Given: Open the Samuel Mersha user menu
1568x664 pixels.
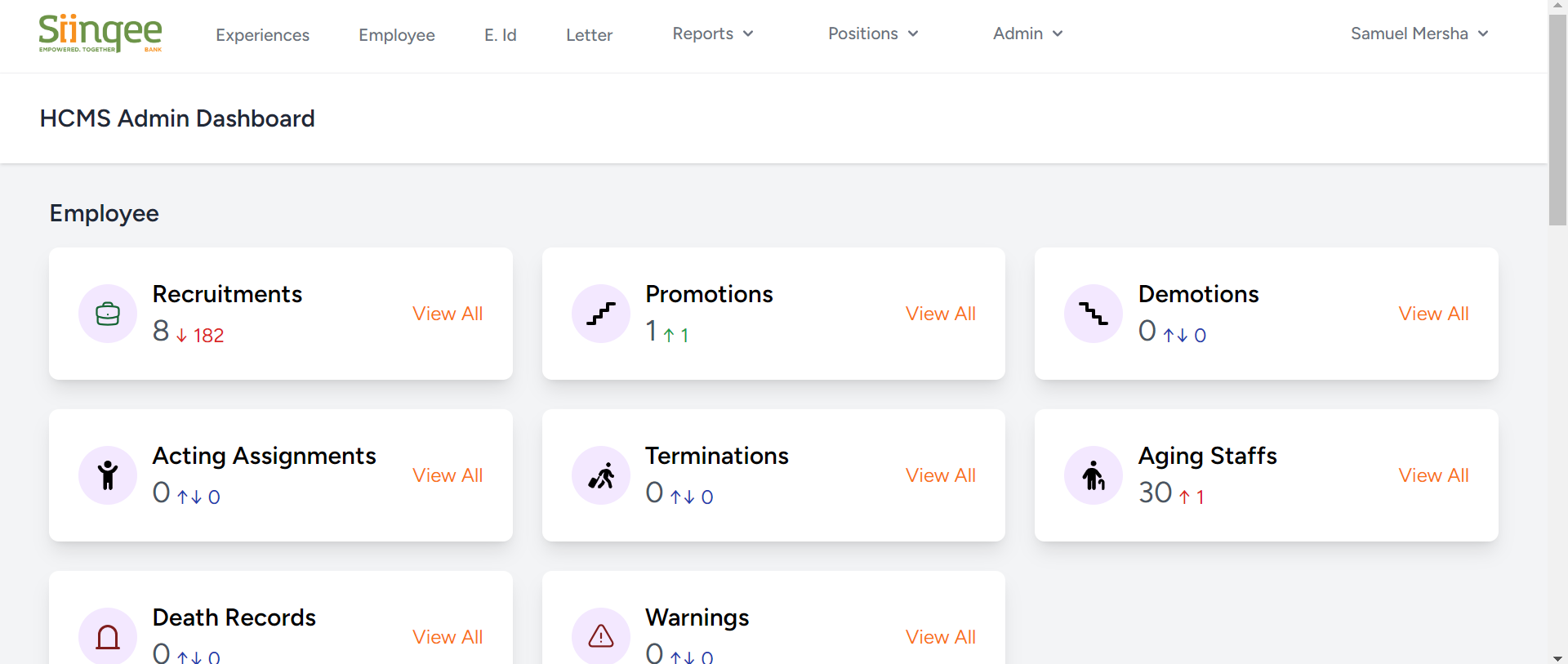Looking at the screenshot, I should [1419, 33].
